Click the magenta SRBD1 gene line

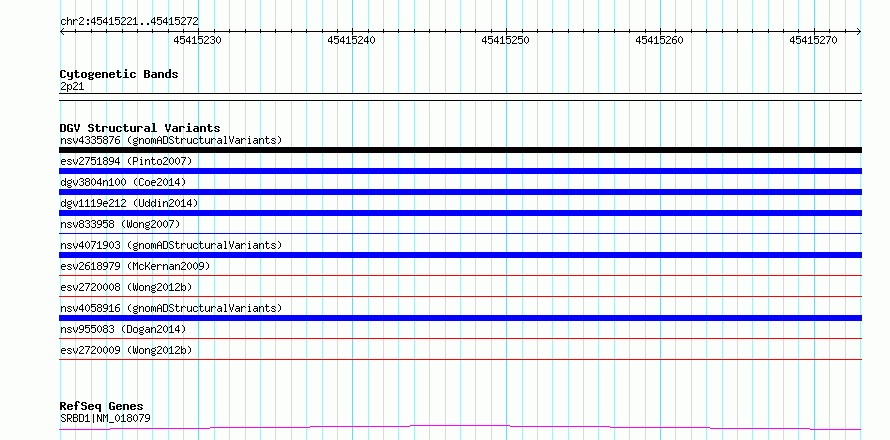[460, 427]
